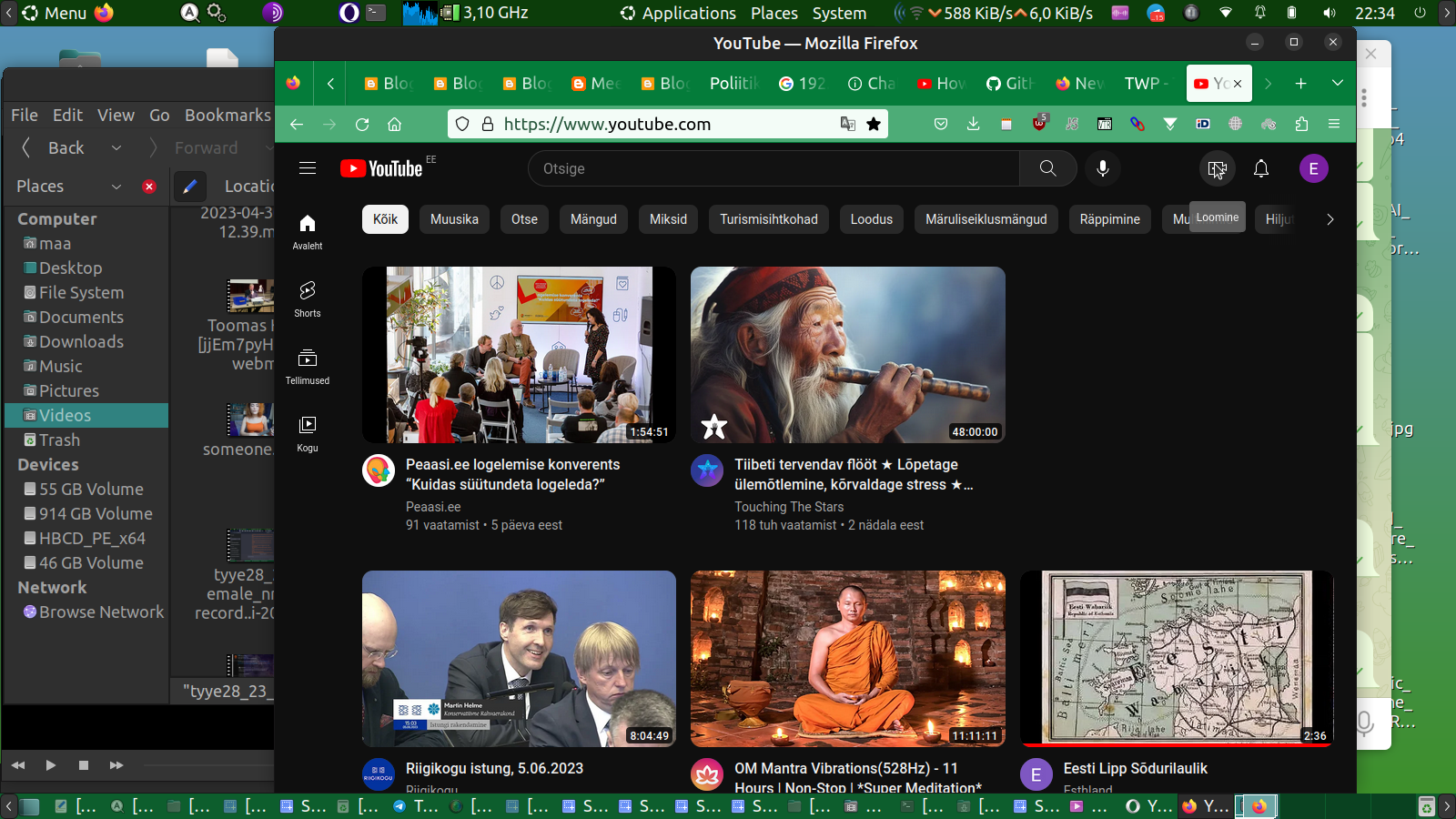Expand the Firefox list-all-tabs chevron
The width and height of the screenshot is (1456, 819).
pyautogui.click(x=1337, y=83)
